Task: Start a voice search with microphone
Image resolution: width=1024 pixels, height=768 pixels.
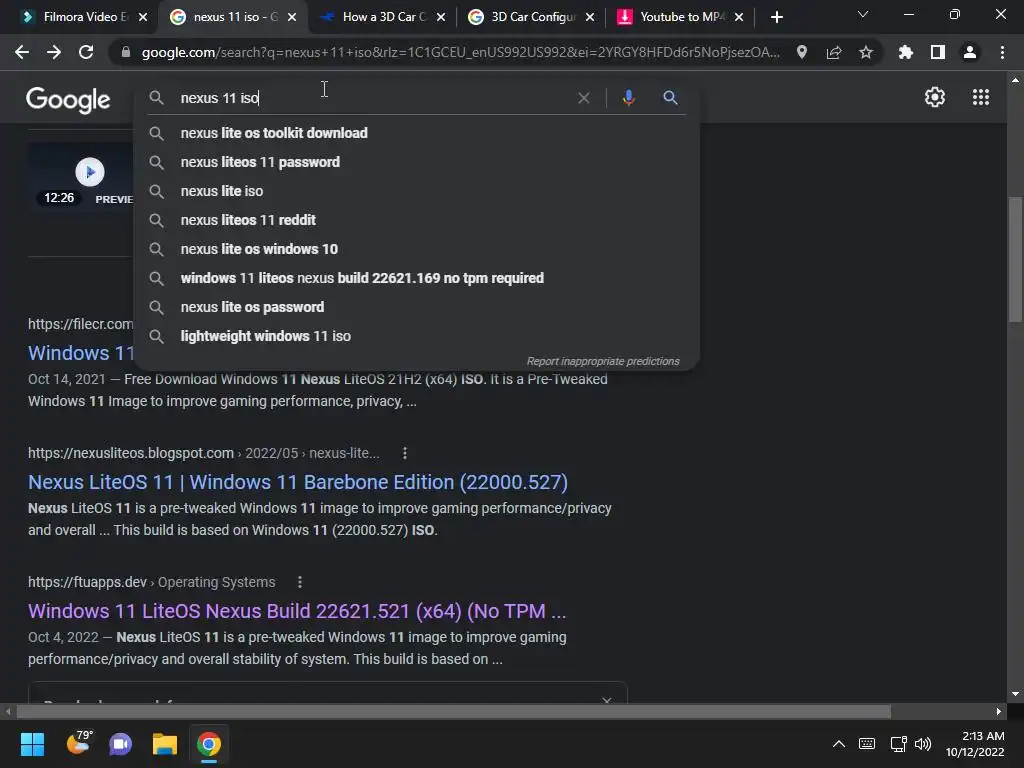Action: click(x=628, y=98)
